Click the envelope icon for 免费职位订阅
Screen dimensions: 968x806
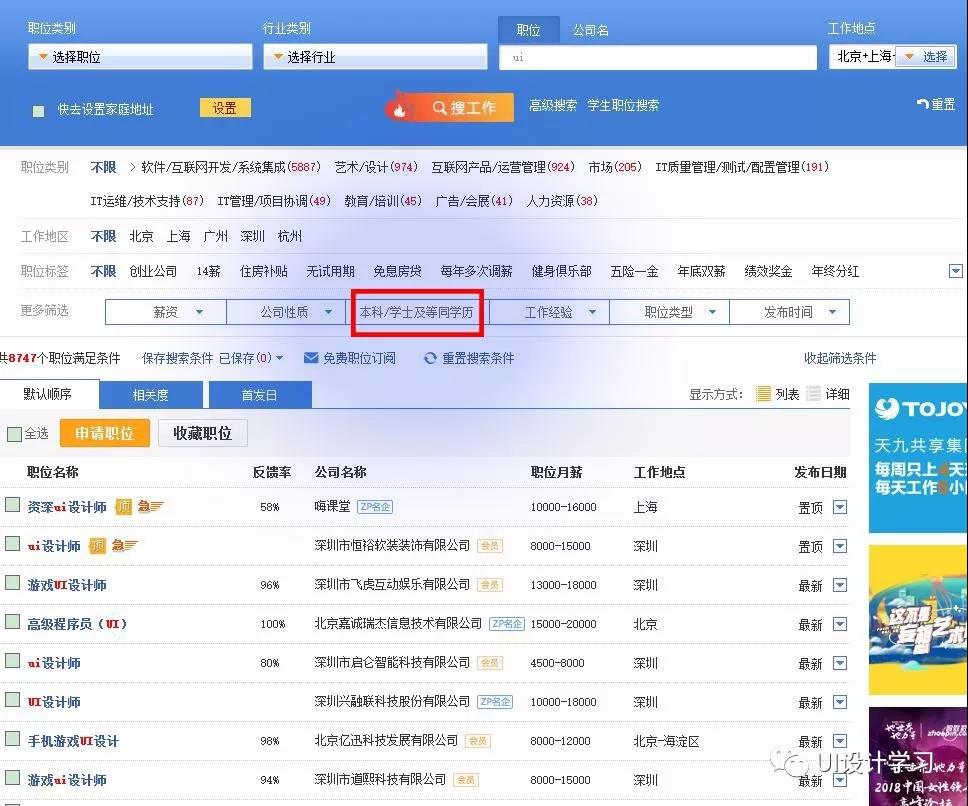click(311, 358)
